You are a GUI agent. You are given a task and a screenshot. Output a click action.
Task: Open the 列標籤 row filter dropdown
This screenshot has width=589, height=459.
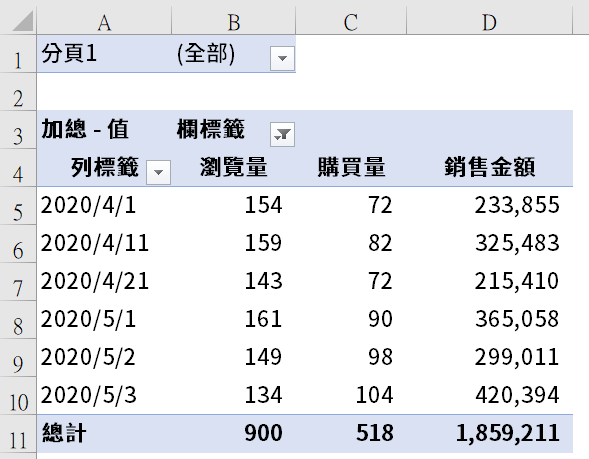pyautogui.click(x=158, y=172)
